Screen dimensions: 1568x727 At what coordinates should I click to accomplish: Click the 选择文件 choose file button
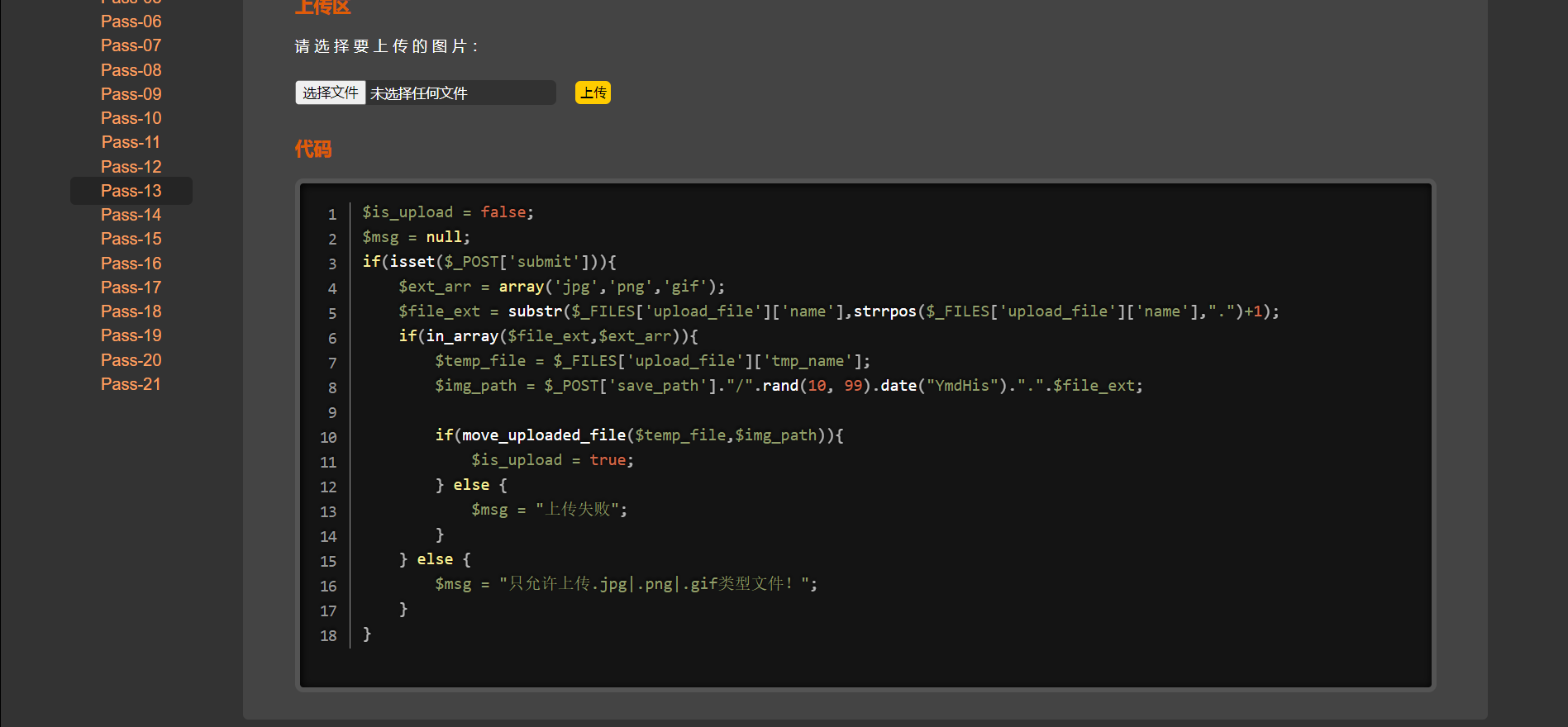[x=331, y=93]
